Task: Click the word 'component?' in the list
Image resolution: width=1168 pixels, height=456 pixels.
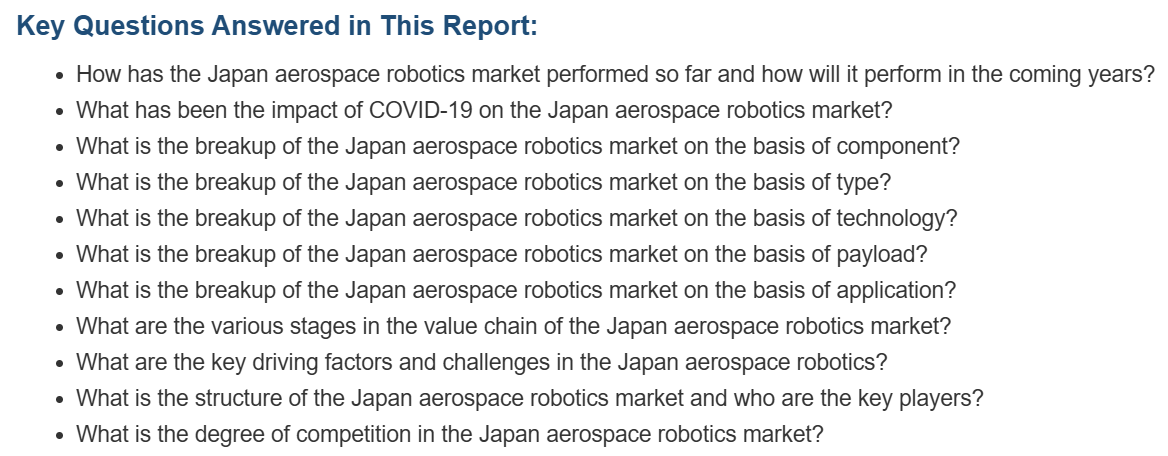Action: coord(898,147)
